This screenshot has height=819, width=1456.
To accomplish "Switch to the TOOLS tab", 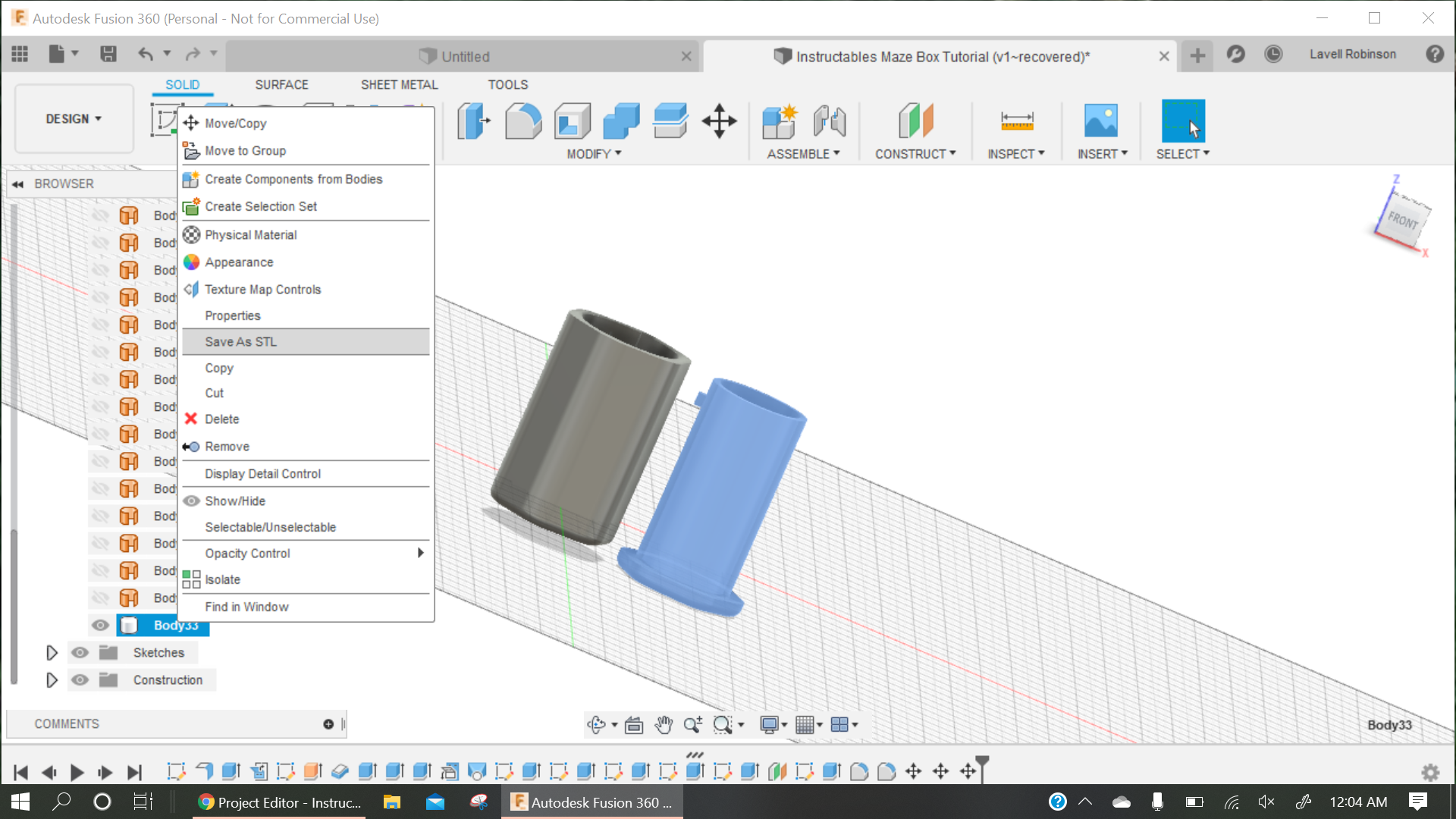I will point(507,85).
